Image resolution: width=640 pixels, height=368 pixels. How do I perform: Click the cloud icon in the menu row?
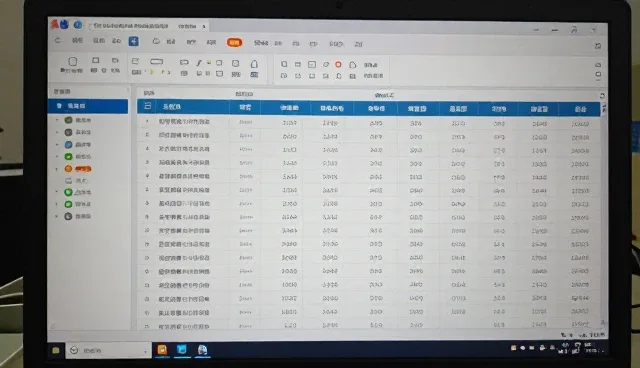click(156, 41)
